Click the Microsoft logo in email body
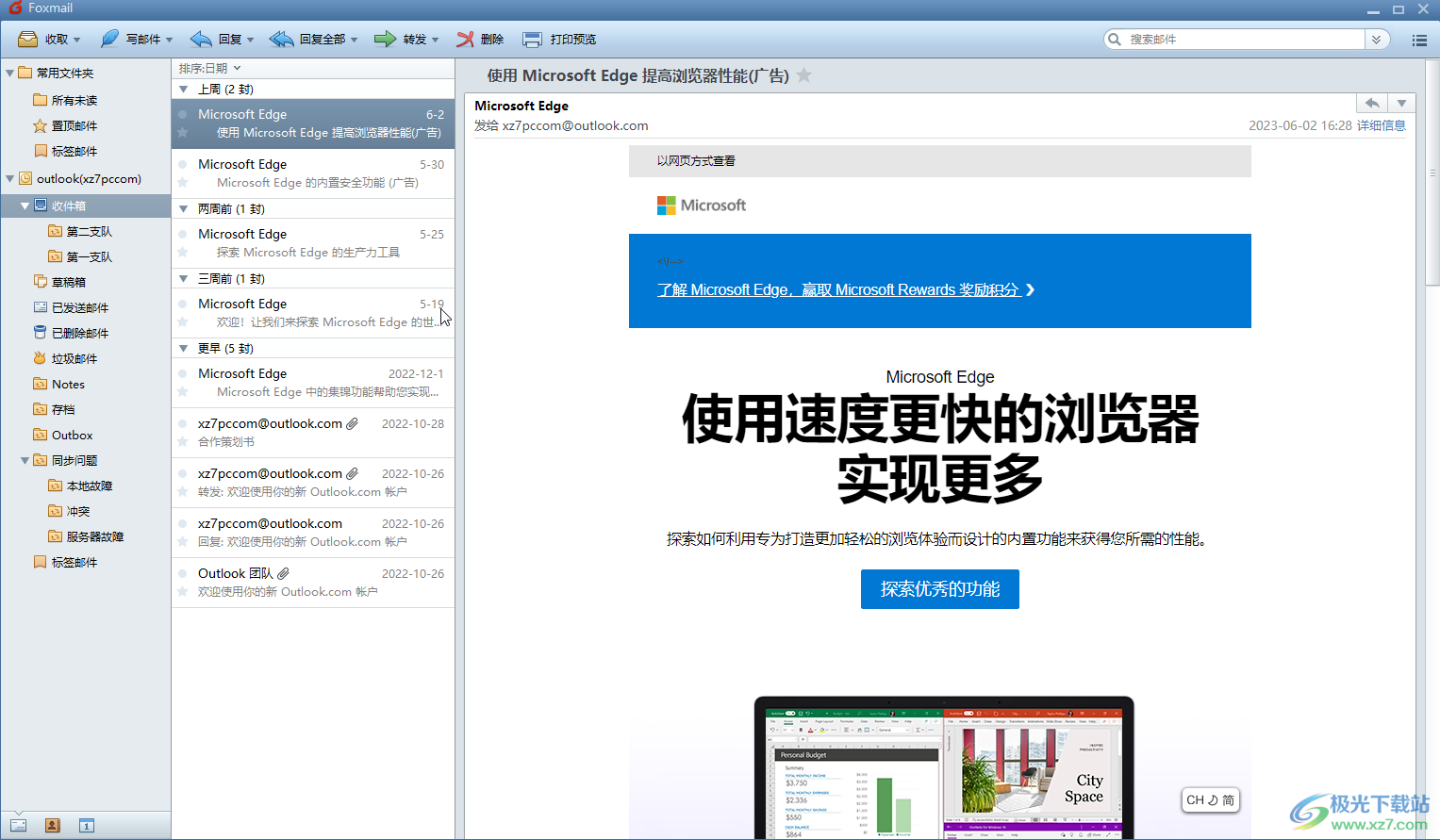The height and width of the screenshot is (840, 1440). 702,206
